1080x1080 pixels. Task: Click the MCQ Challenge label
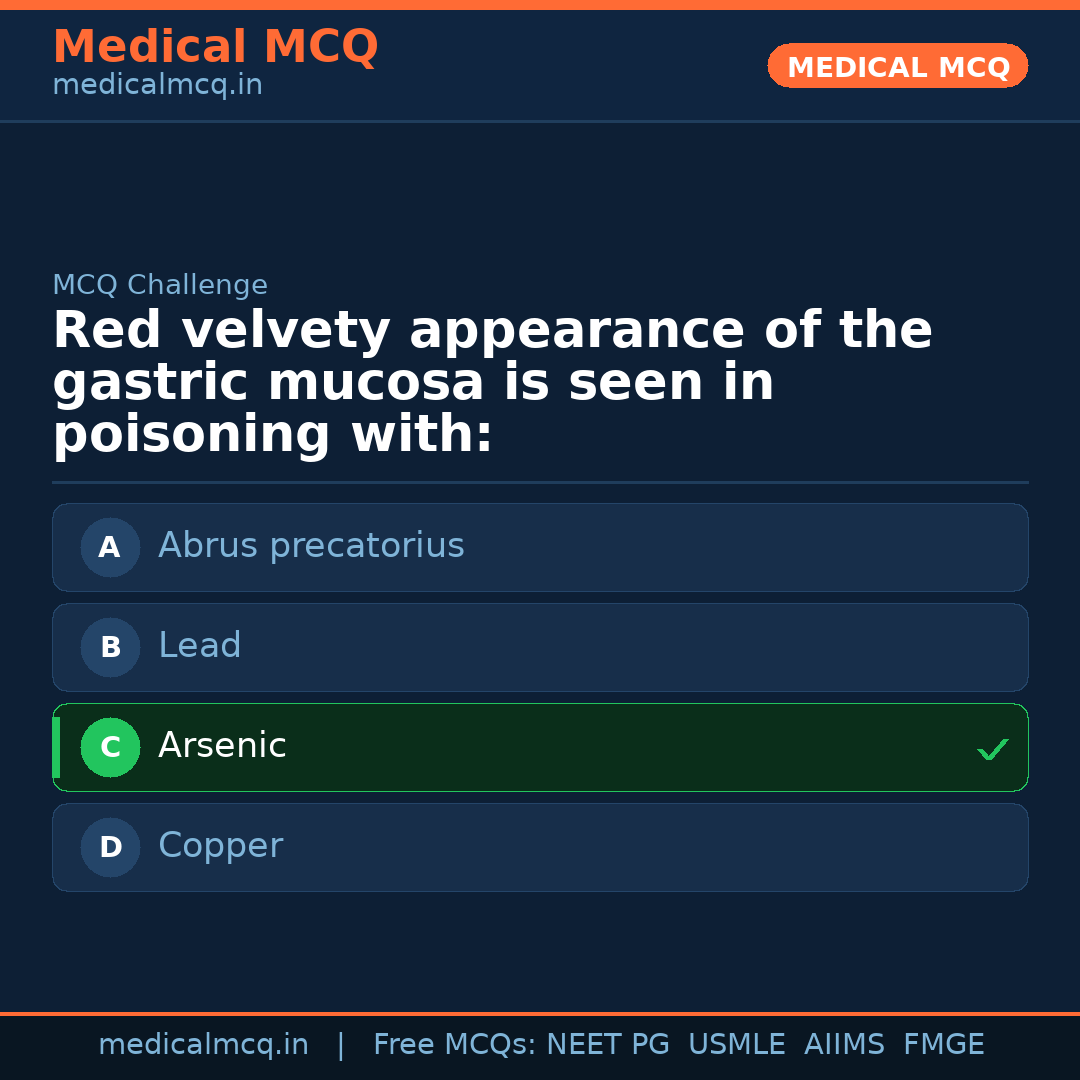[160, 284]
